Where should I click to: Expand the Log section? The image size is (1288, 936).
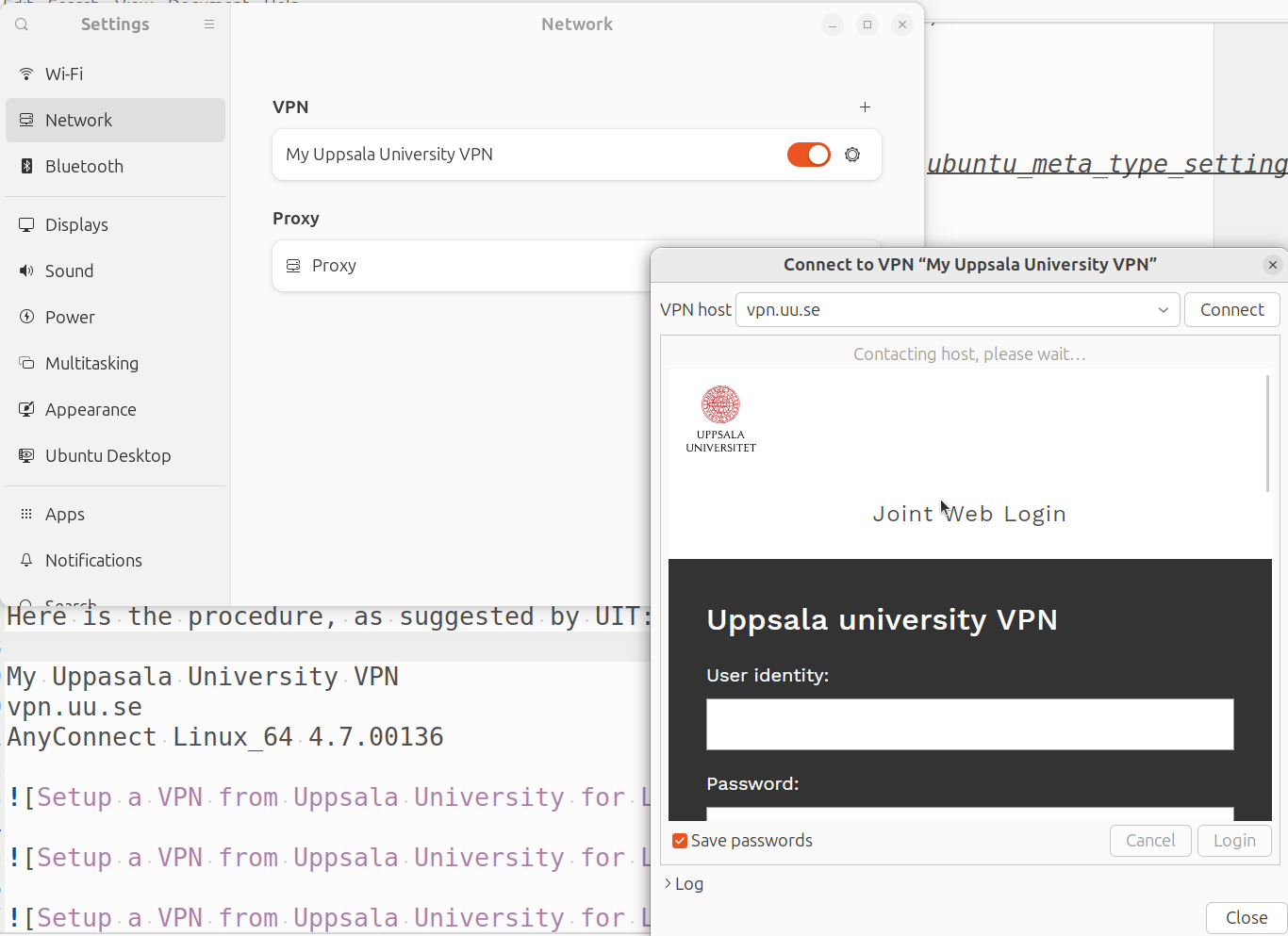coord(684,883)
